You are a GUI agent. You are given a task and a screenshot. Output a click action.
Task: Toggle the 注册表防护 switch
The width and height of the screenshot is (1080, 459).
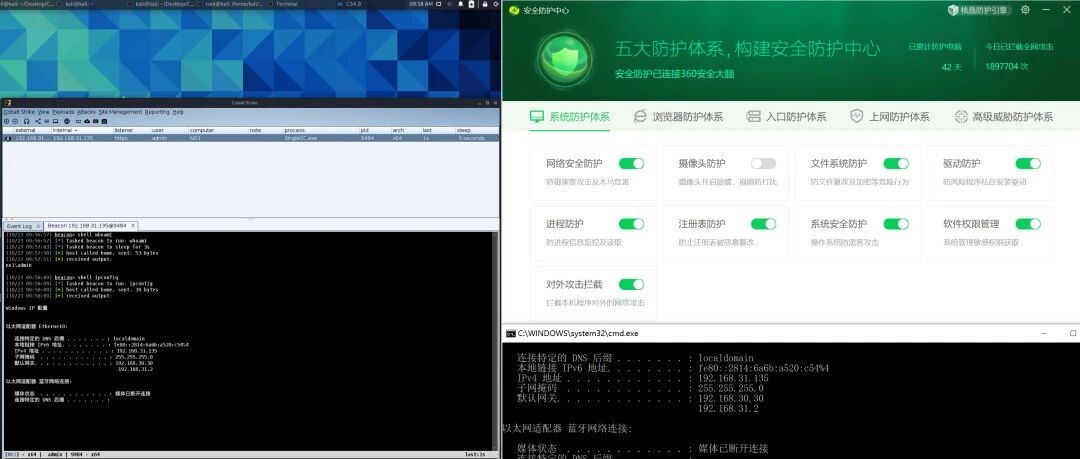click(763, 224)
